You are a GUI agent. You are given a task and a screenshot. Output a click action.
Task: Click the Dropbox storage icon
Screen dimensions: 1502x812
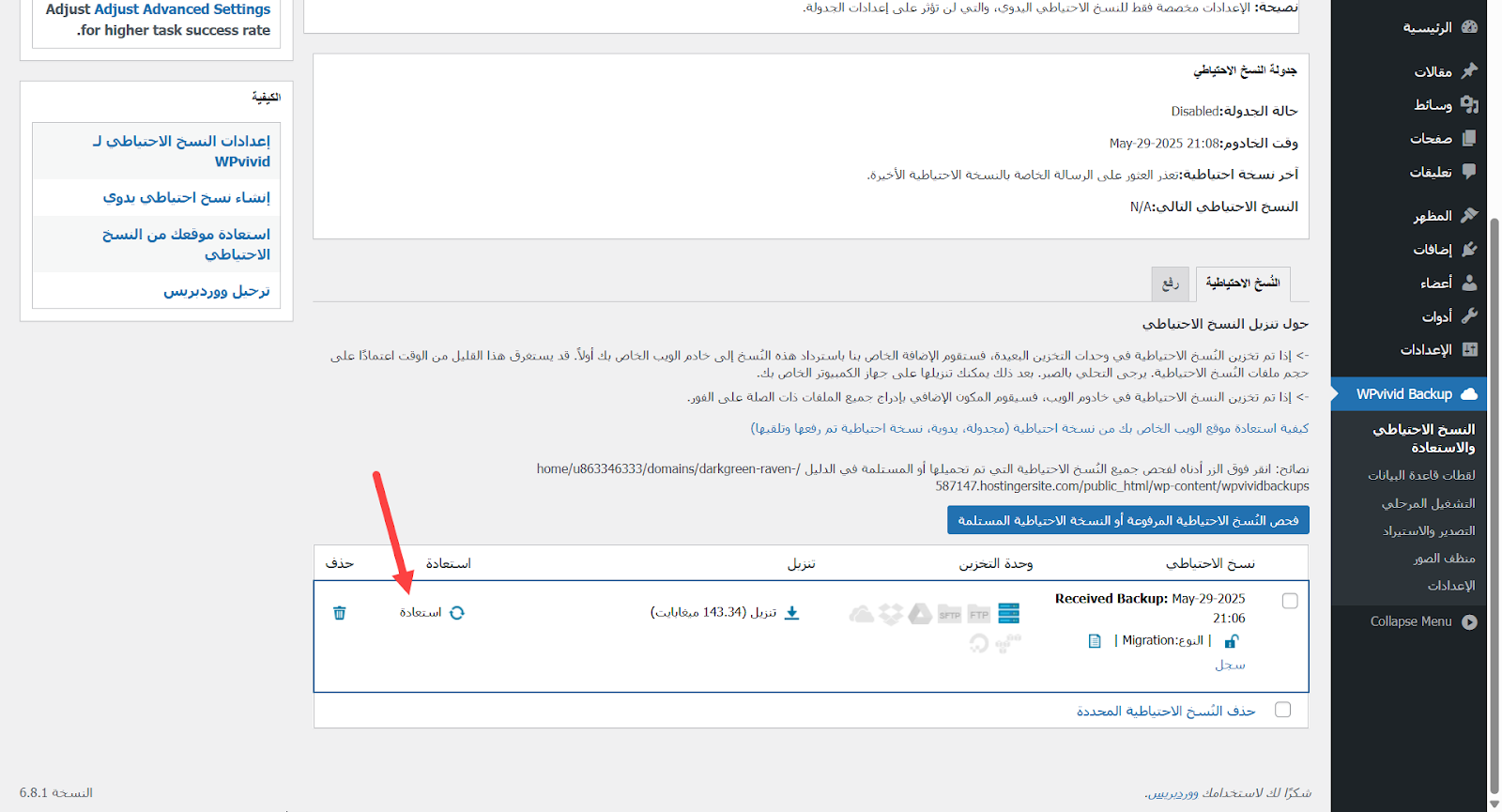point(891,614)
